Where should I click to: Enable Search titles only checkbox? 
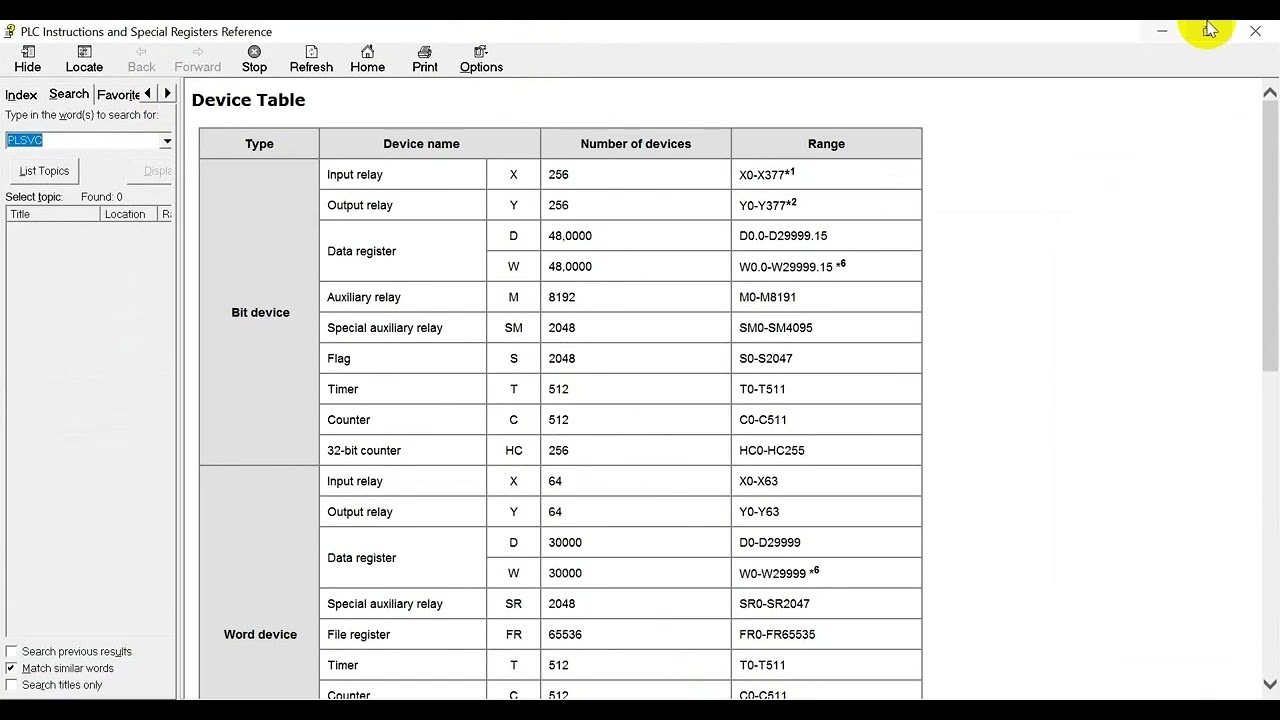(x=12, y=685)
